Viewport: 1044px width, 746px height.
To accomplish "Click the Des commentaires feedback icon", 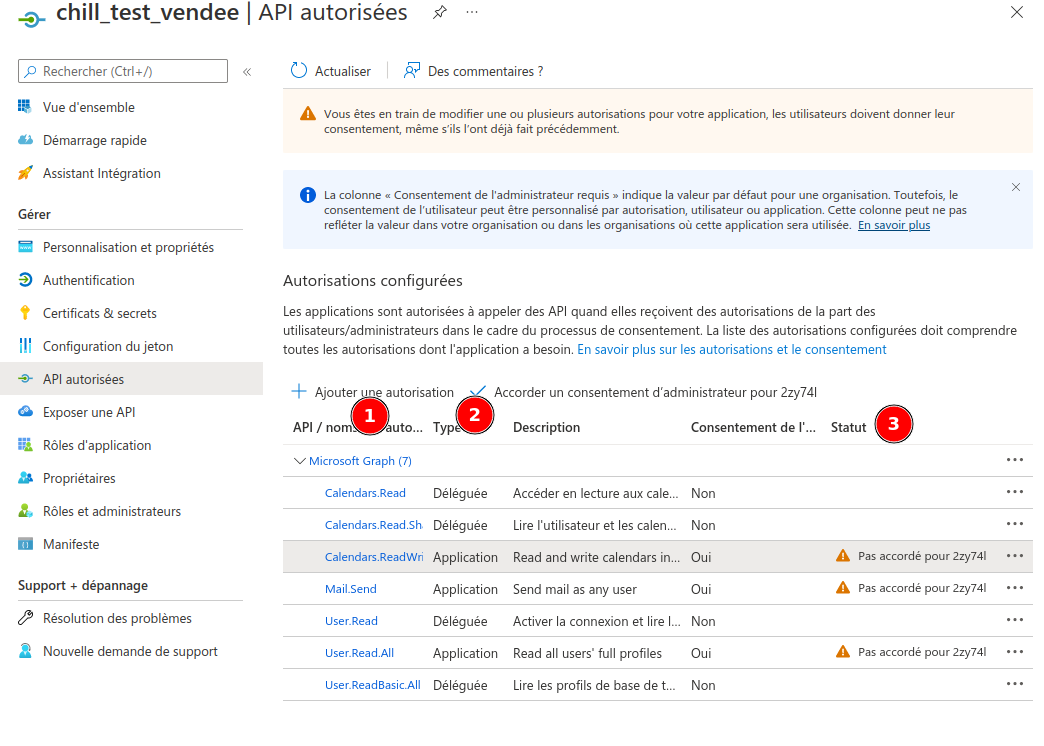I will tap(411, 71).
